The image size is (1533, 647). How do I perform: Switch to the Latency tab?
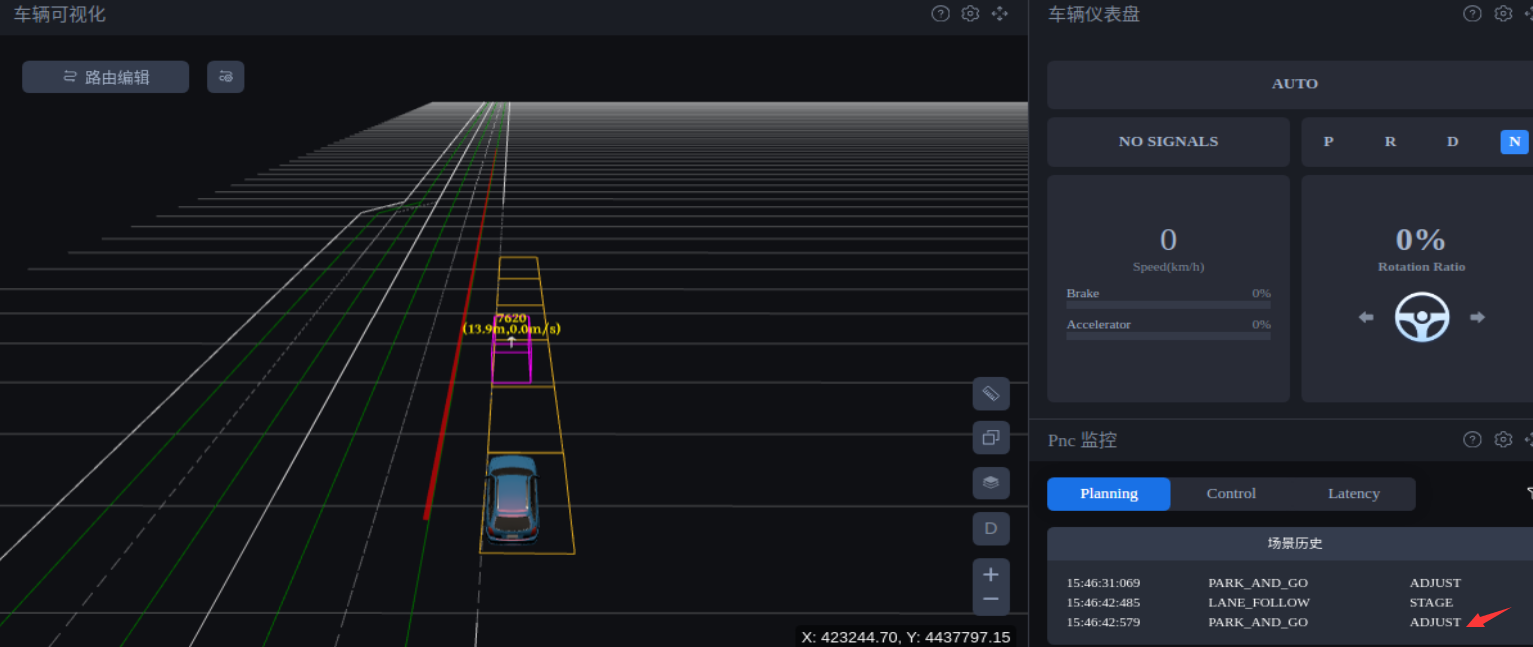(1353, 494)
